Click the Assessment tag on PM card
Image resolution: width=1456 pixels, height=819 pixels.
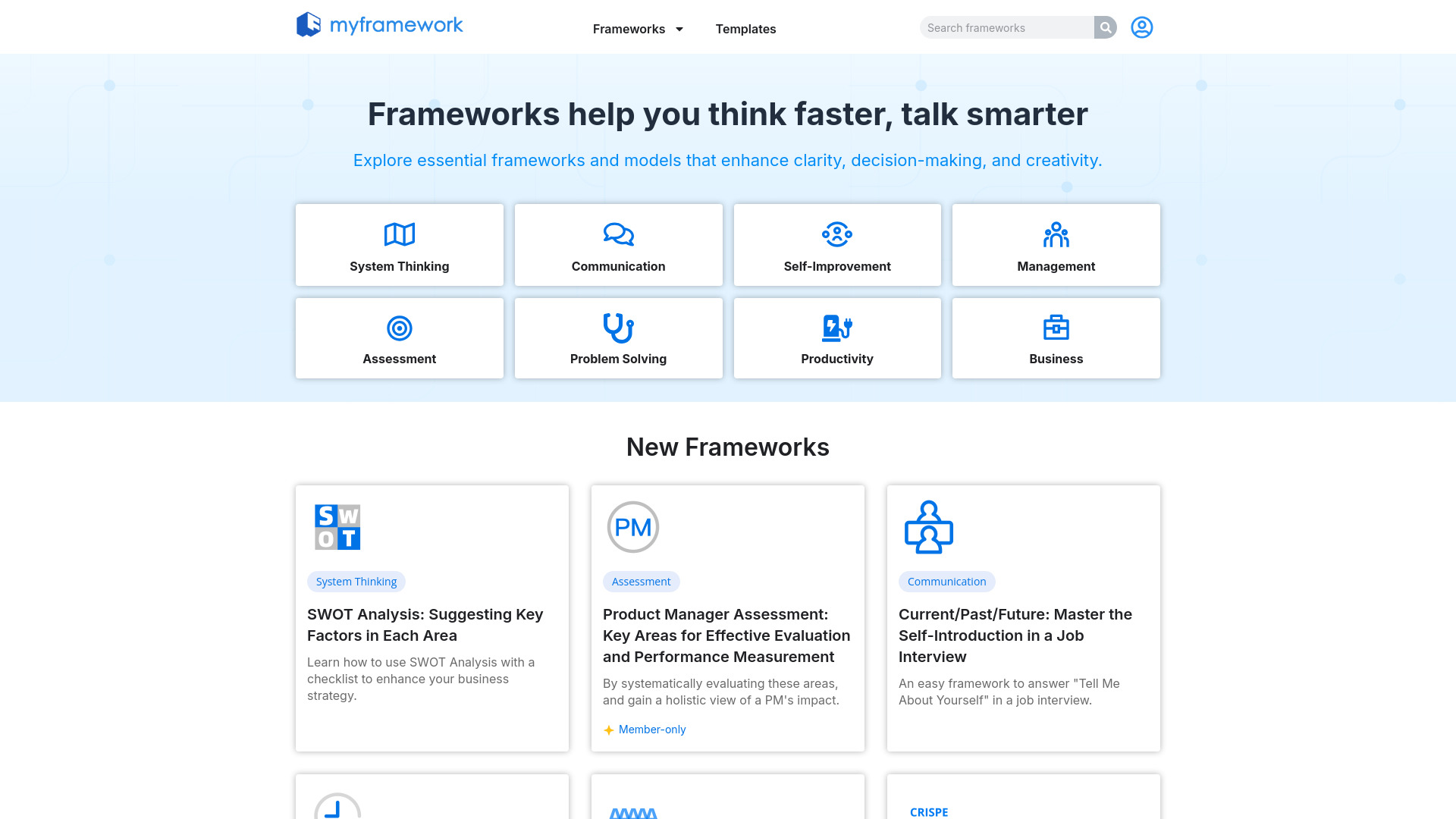click(641, 581)
